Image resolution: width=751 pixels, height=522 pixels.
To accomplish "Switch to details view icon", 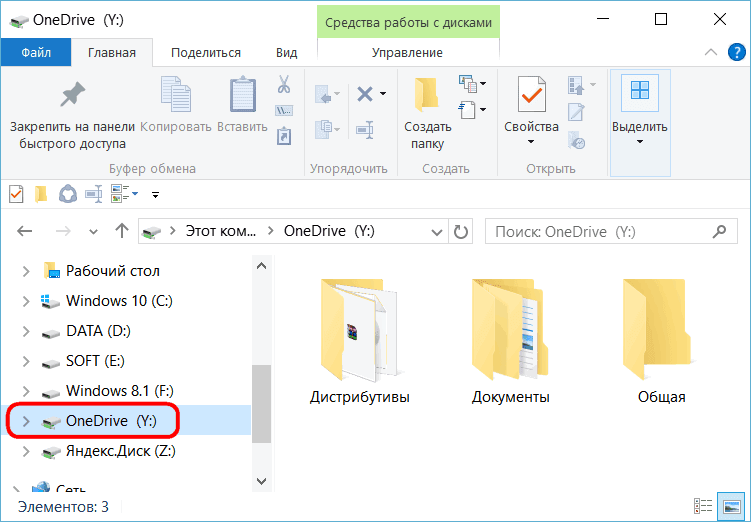I will click(x=703, y=506).
